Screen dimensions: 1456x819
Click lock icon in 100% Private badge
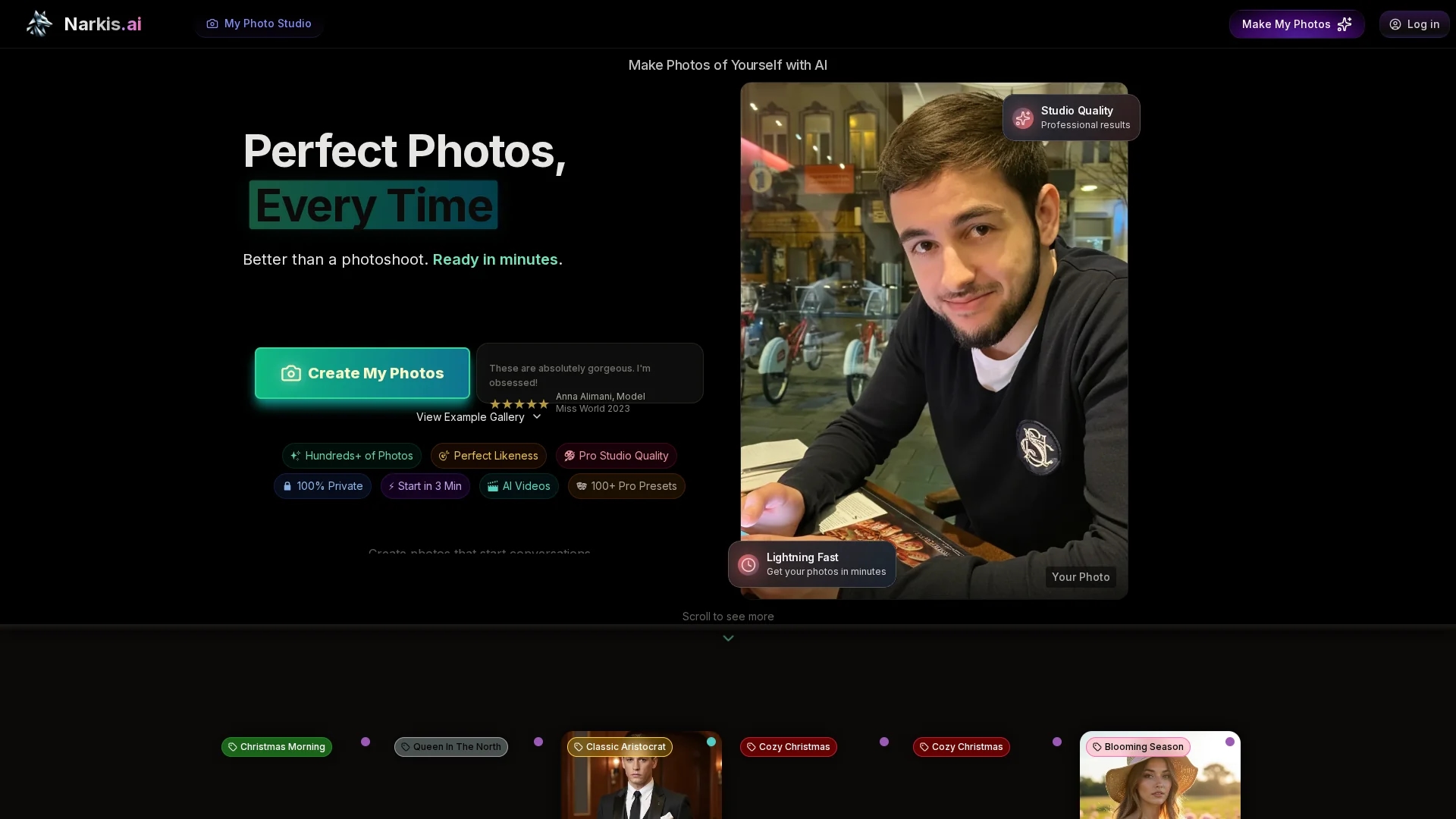tap(287, 486)
